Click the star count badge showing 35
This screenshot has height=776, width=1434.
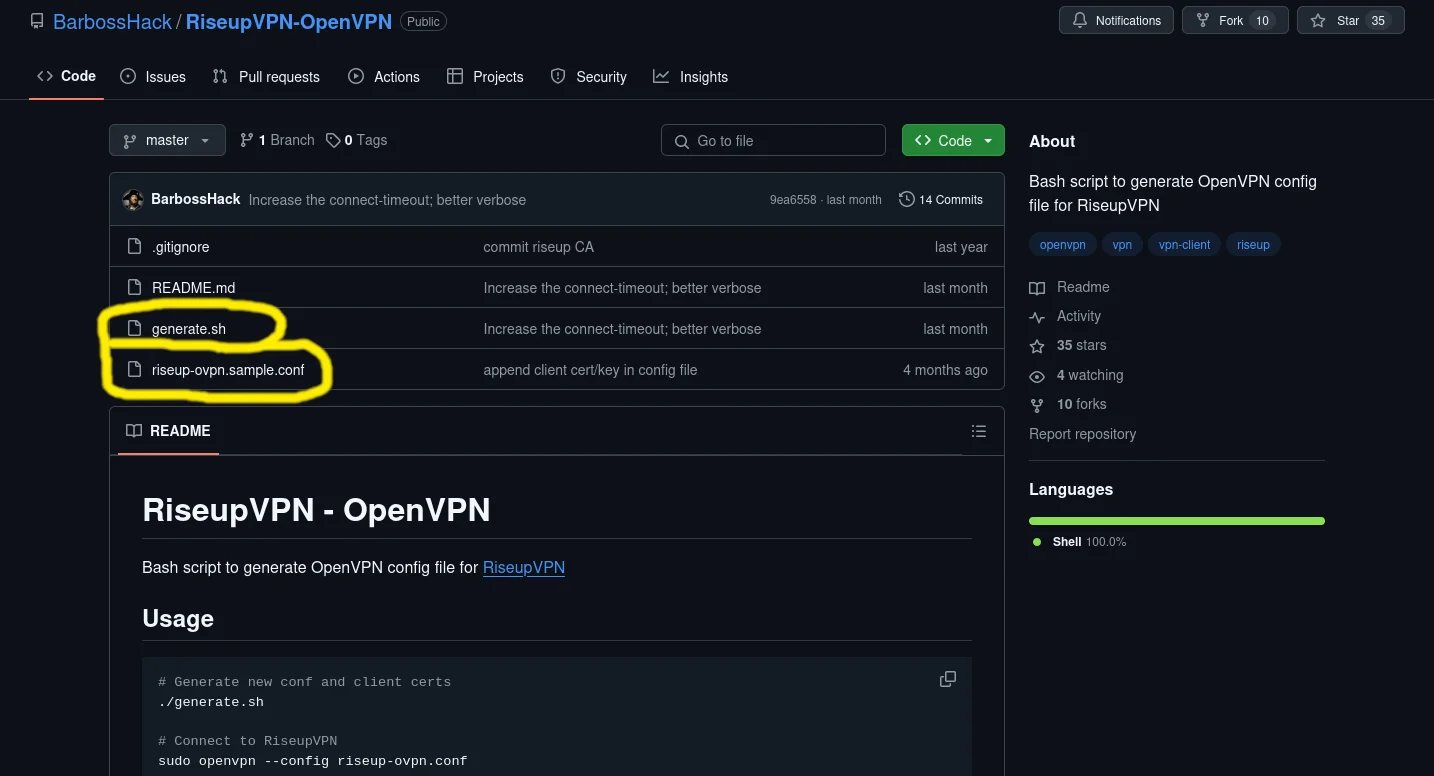pyautogui.click(x=1379, y=20)
